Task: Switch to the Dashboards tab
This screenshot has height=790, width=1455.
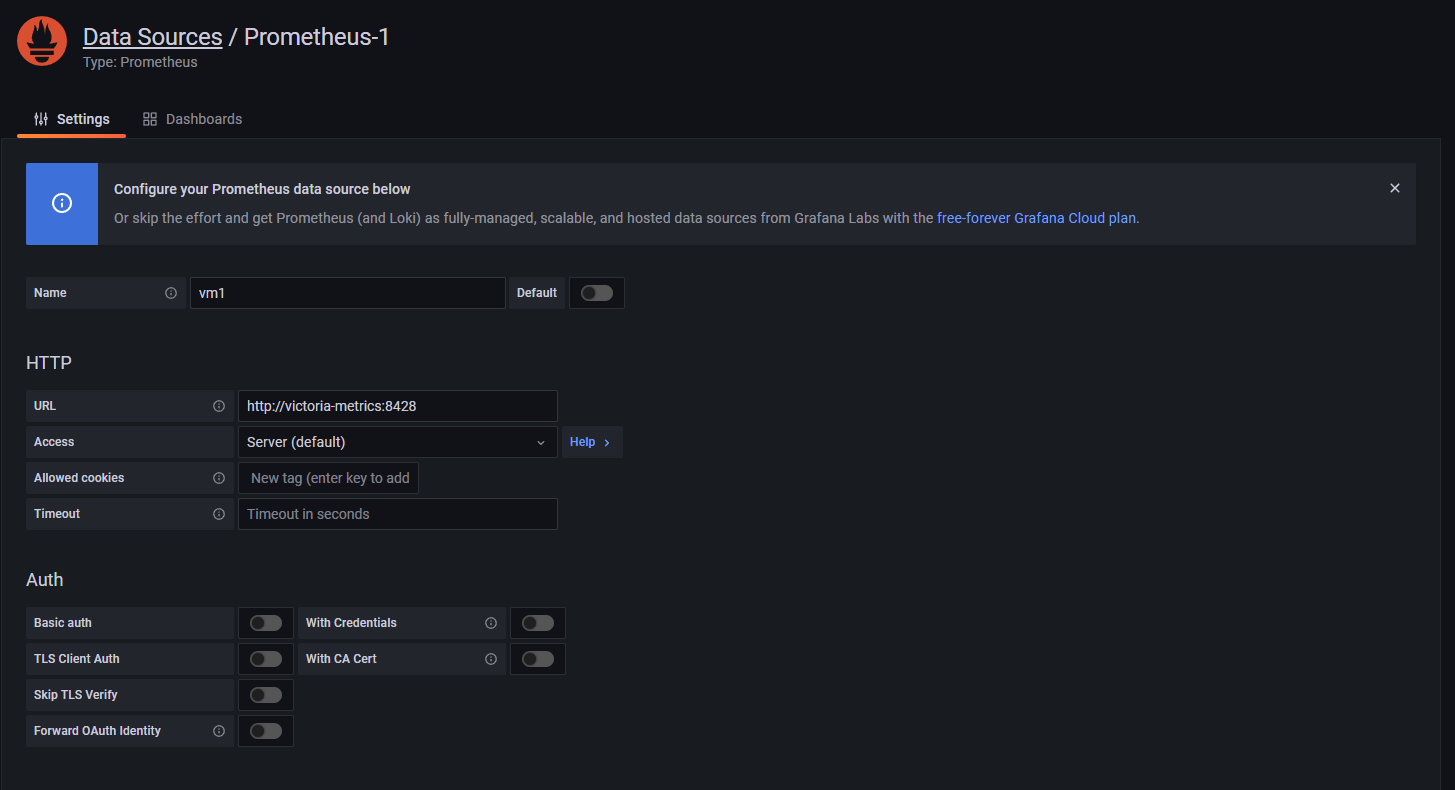Action: pyautogui.click(x=193, y=119)
